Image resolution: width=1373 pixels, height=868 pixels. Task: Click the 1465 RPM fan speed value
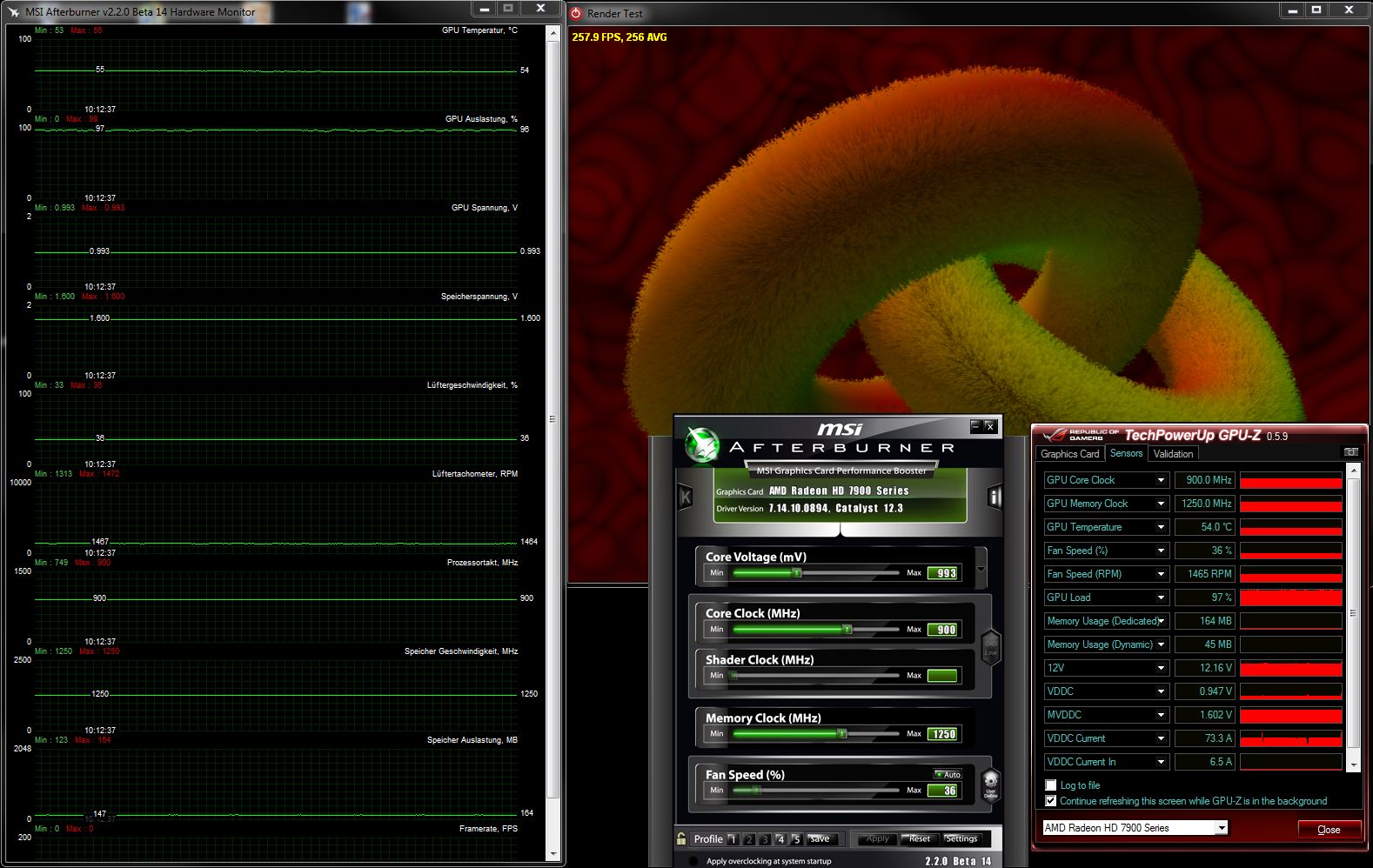[x=1205, y=574]
